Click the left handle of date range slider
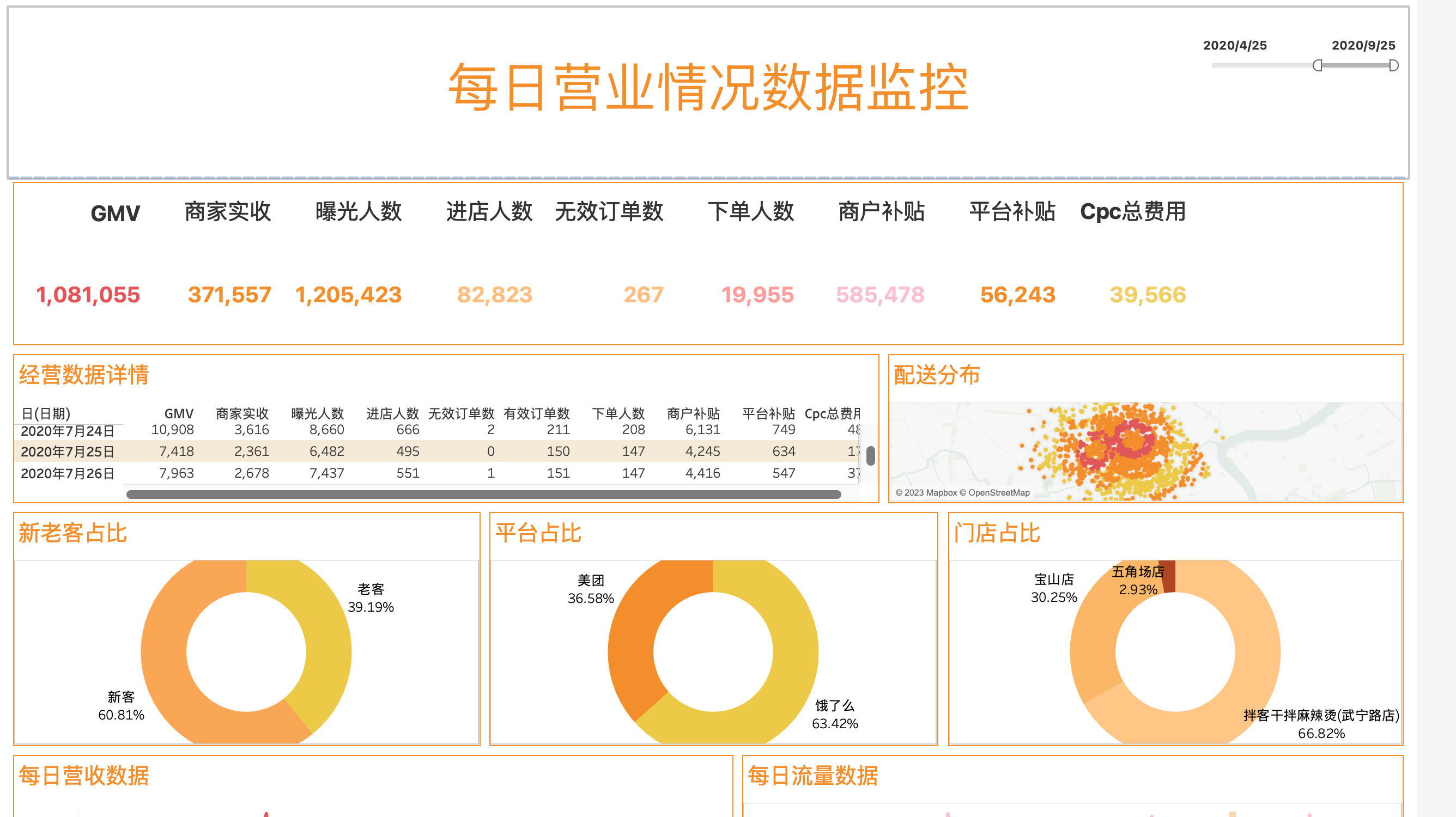 pos(1318,65)
